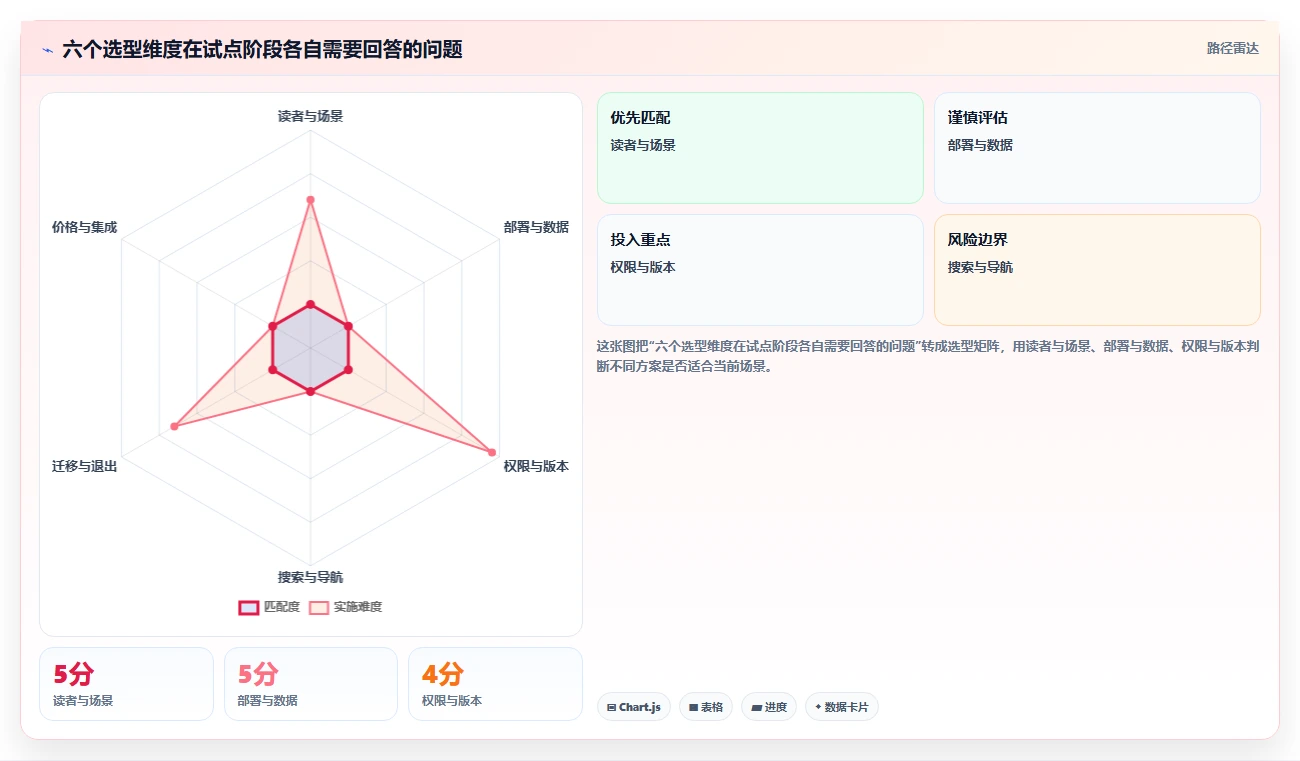The image size is (1300, 761).
Task: Click the 实施难度 point on 迁移与退出 axis
Action: (x=174, y=426)
